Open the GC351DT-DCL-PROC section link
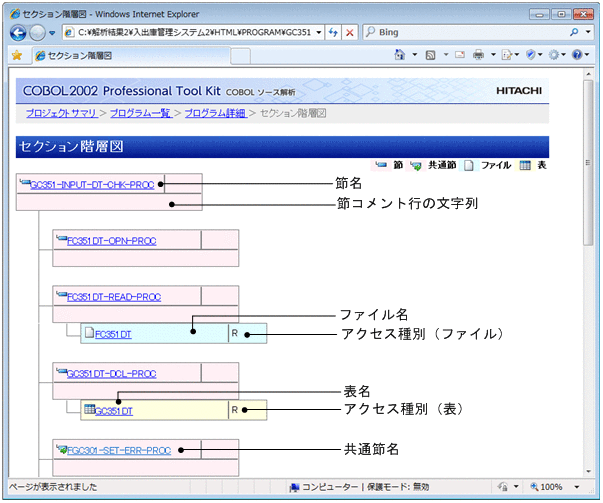This screenshot has height=503, width=603. [x=112, y=374]
